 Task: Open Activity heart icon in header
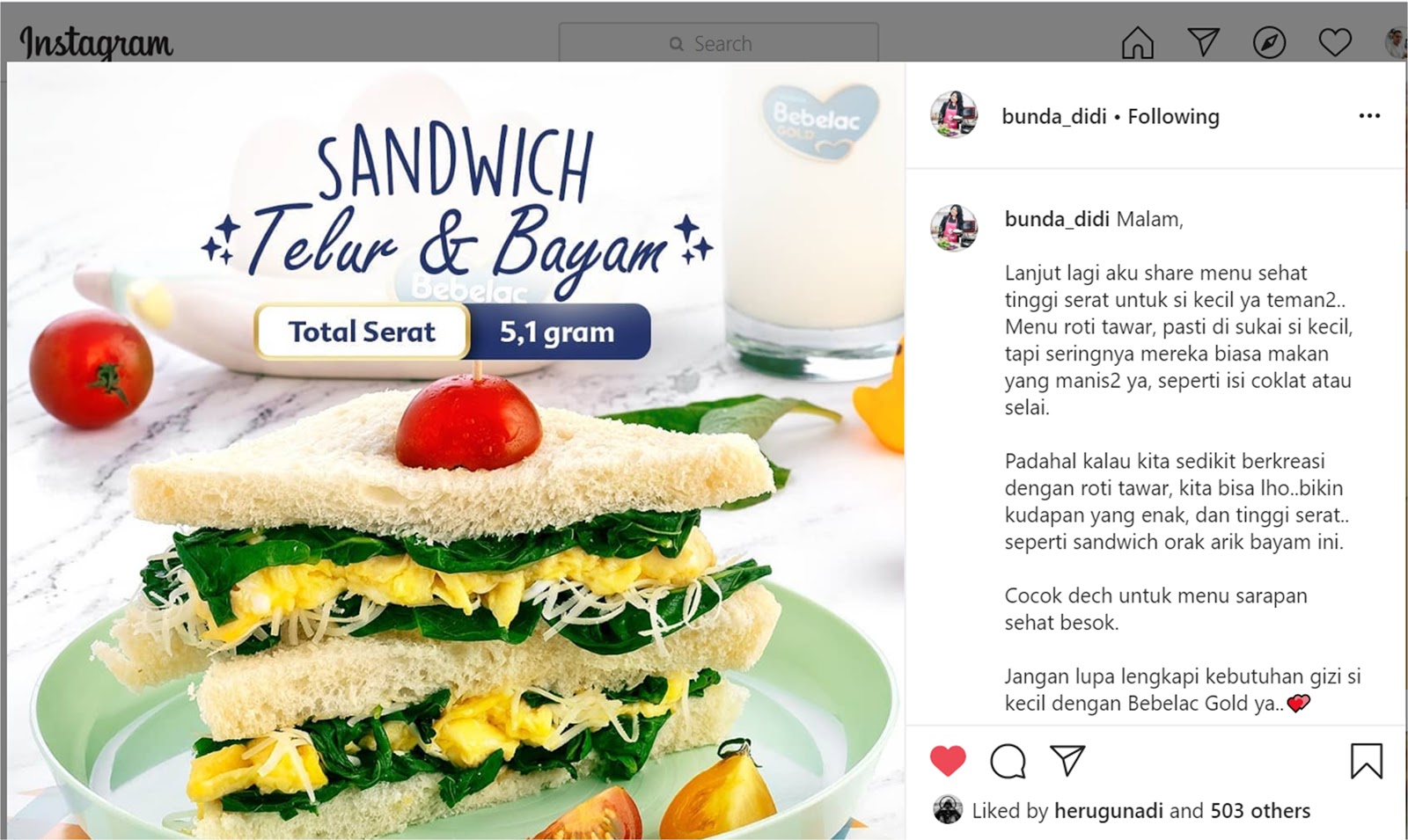coord(1335,42)
